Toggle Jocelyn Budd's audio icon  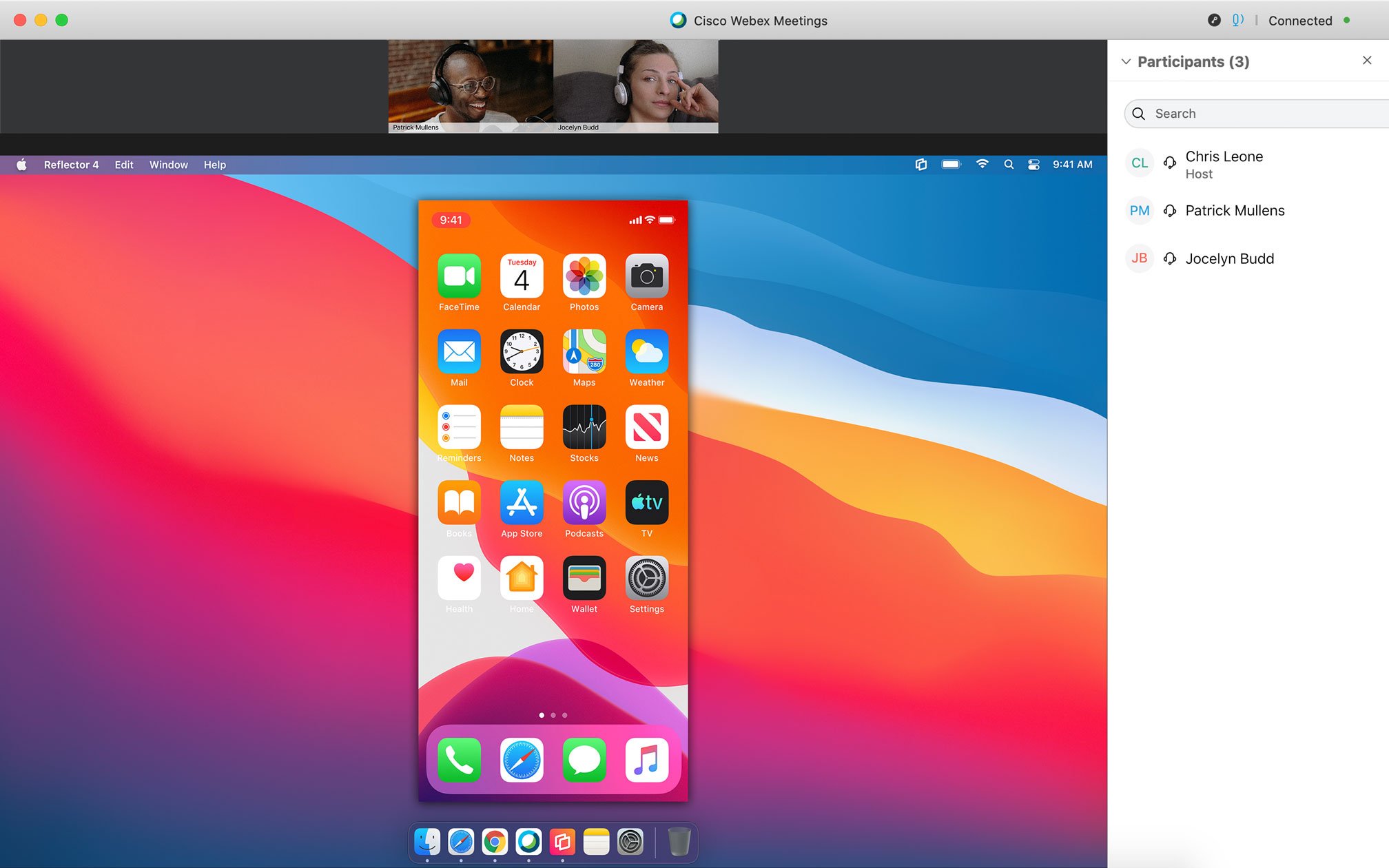pos(1171,258)
